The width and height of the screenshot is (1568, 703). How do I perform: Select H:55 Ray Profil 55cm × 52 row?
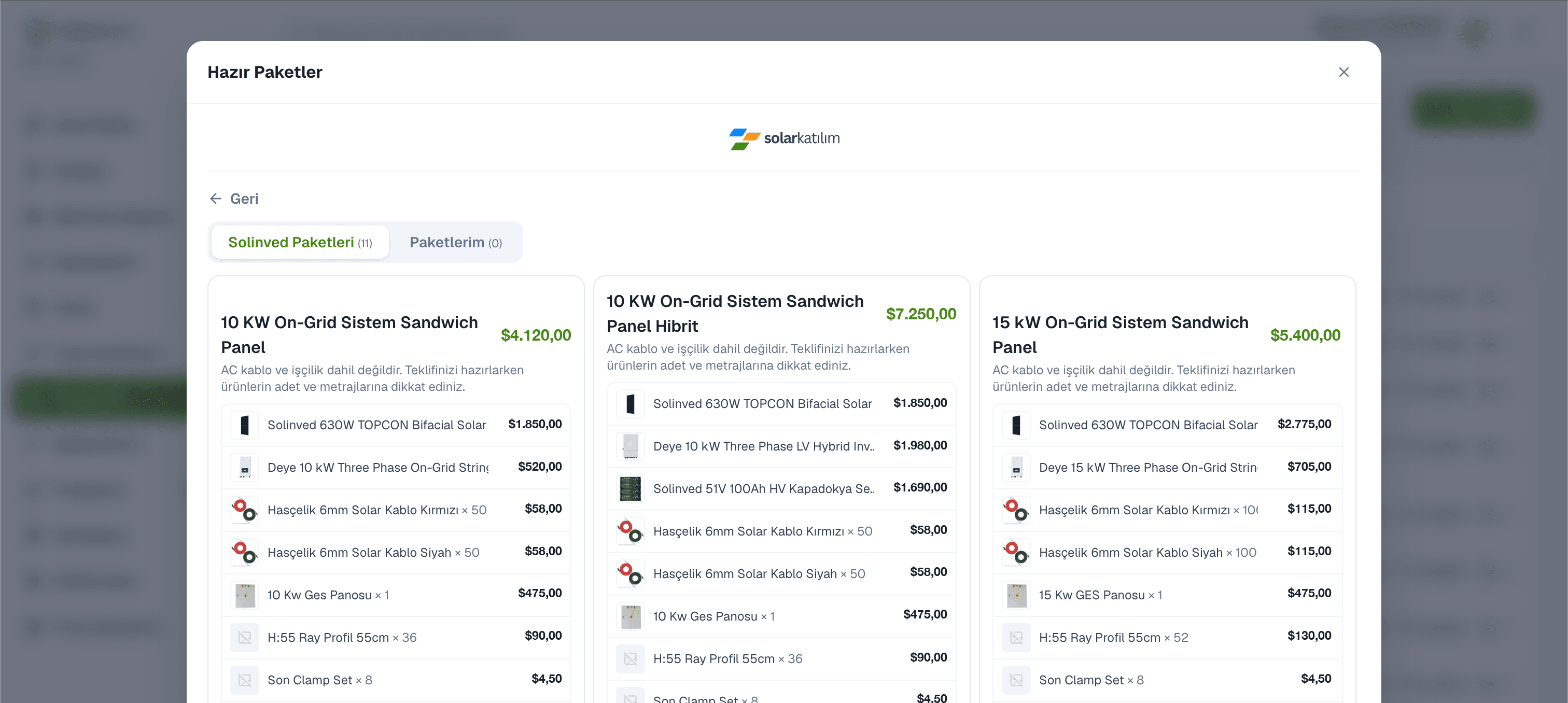(1167, 637)
